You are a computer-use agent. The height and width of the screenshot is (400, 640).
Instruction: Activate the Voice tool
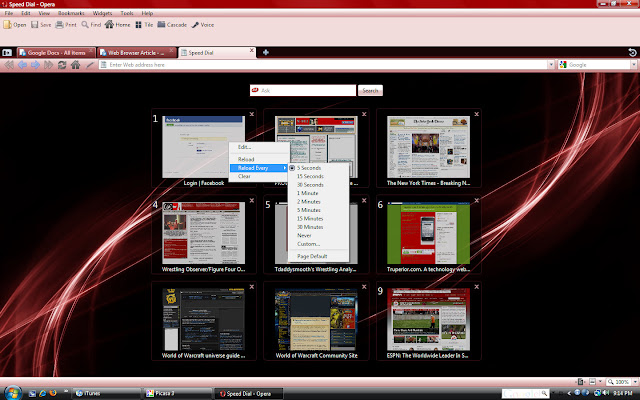(x=203, y=25)
